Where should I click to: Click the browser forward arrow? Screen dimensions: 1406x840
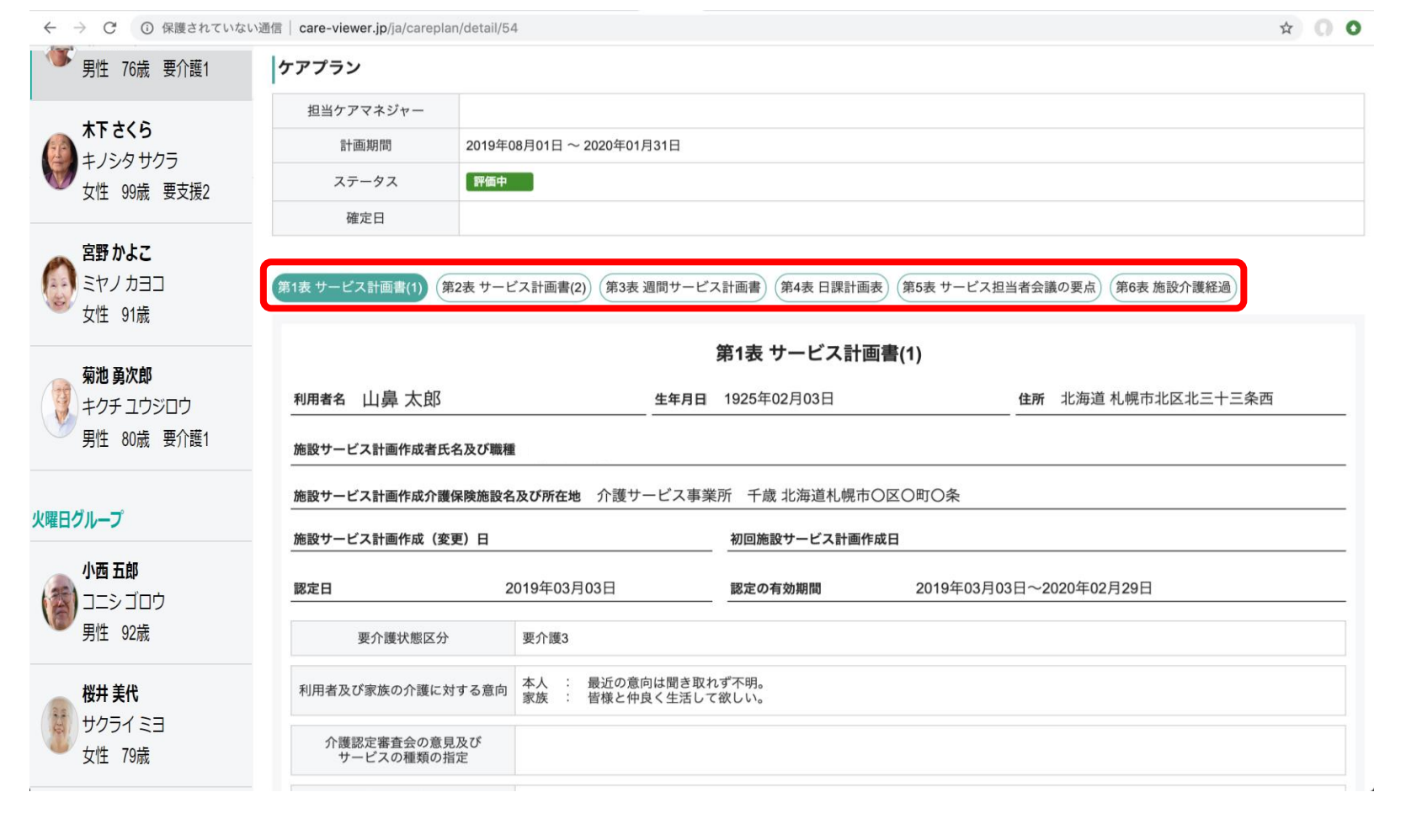80,28
